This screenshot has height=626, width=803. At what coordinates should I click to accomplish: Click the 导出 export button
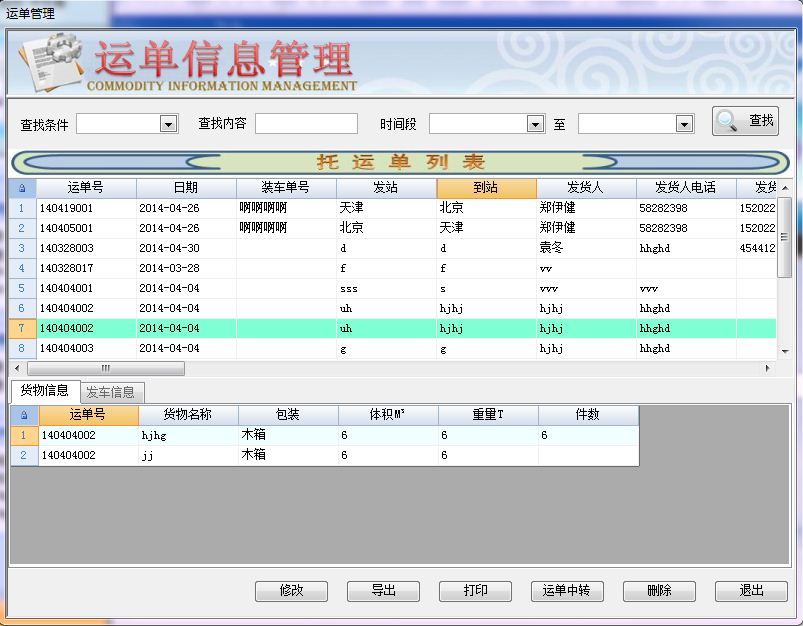pos(383,591)
